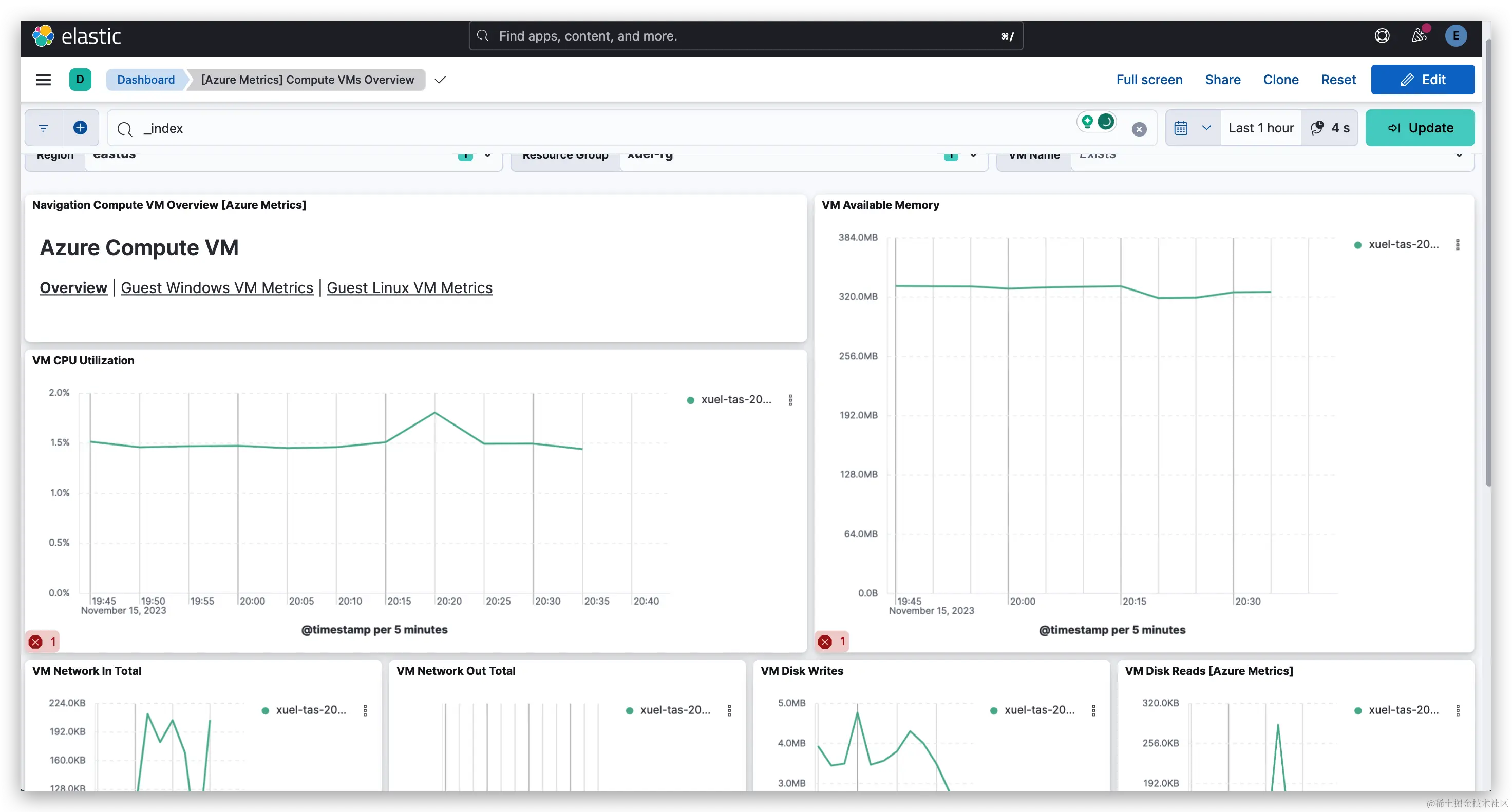Open Guest Linux VM Metrics link
Viewport: 1512px width, 812px height.
tap(409, 288)
